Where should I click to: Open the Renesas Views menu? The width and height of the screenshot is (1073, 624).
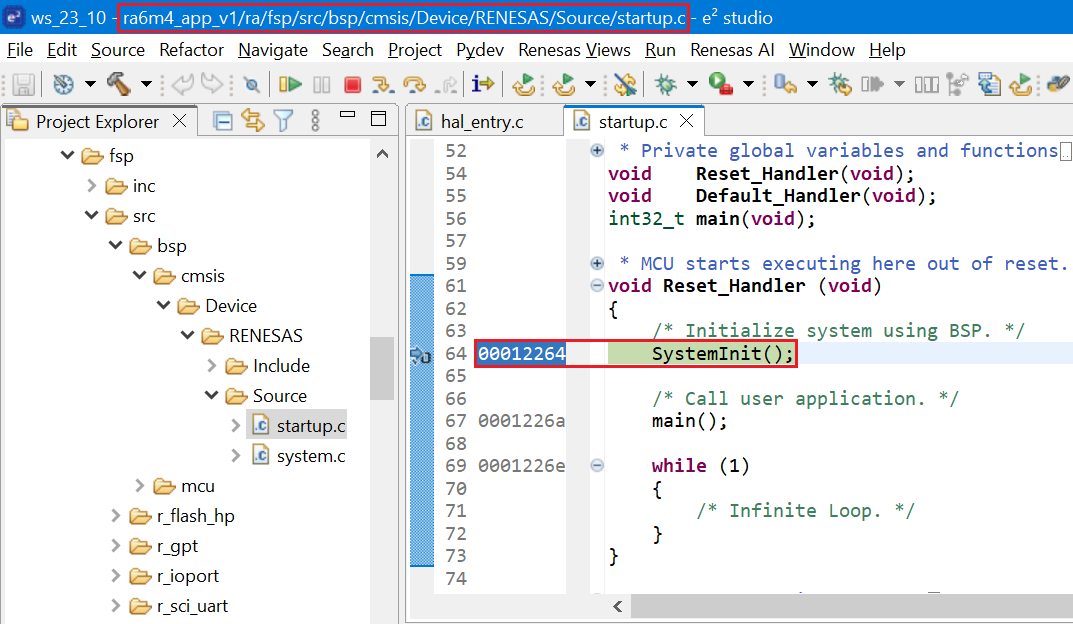tap(574, 50)
